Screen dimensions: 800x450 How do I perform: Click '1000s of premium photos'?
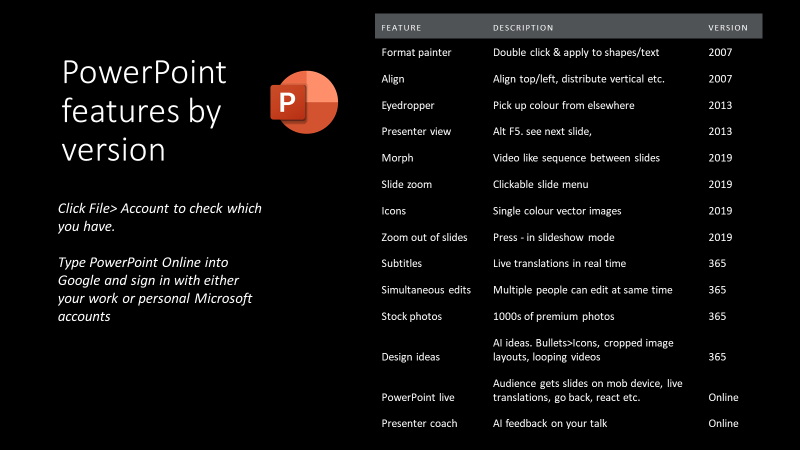pos(554,316)
